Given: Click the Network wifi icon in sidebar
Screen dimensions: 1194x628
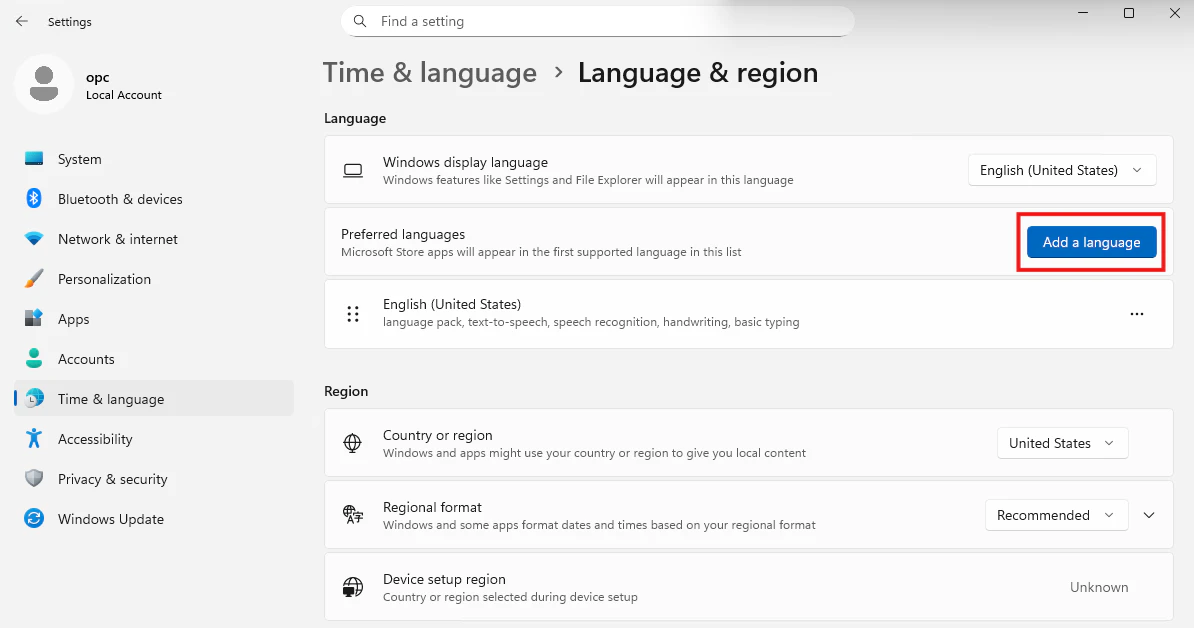Looking at the screenshot, I should 34,239.
